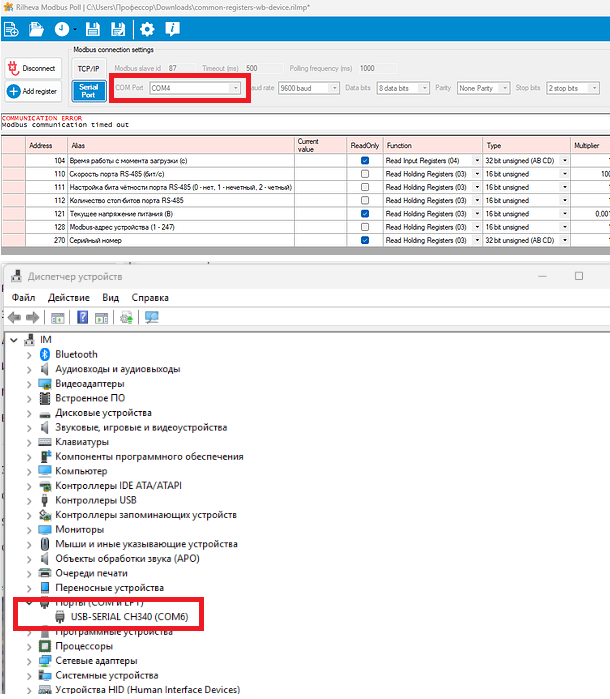Click the Help icon in Device Manager toolbar

coord(82,318)
